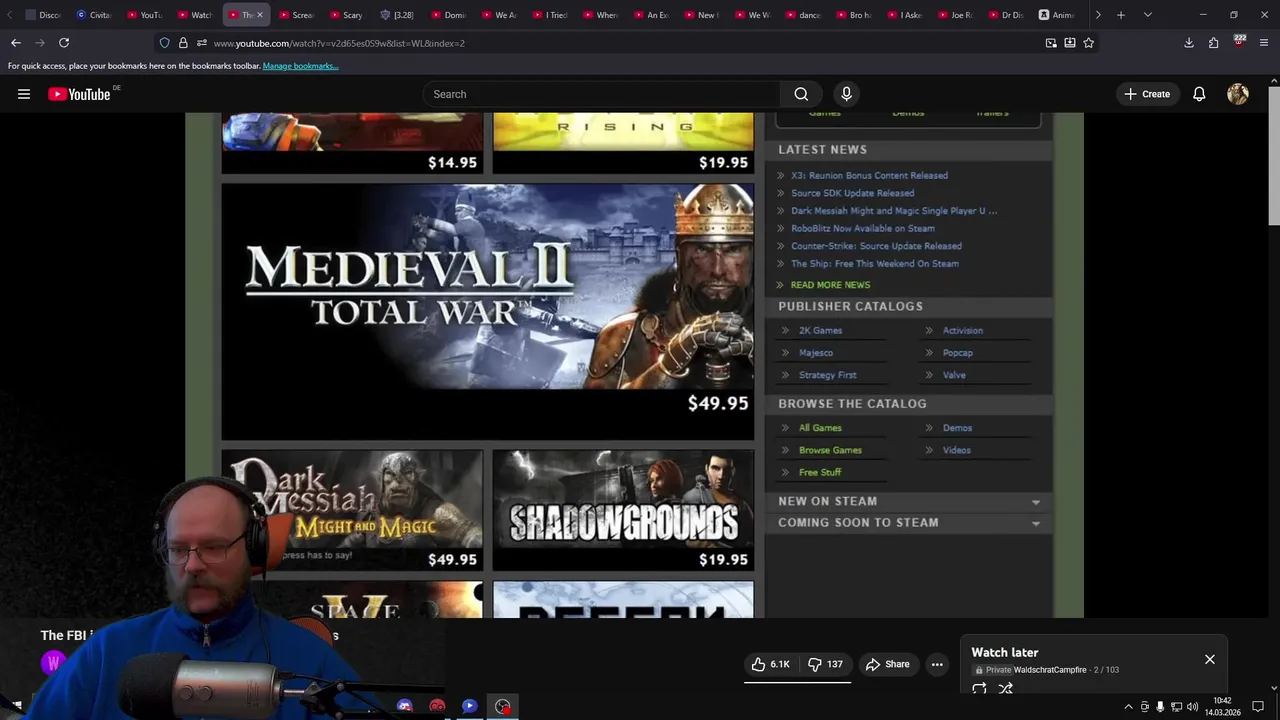Open the list all tabs dropdown

pyautogui.click(x=1147, y=15)
